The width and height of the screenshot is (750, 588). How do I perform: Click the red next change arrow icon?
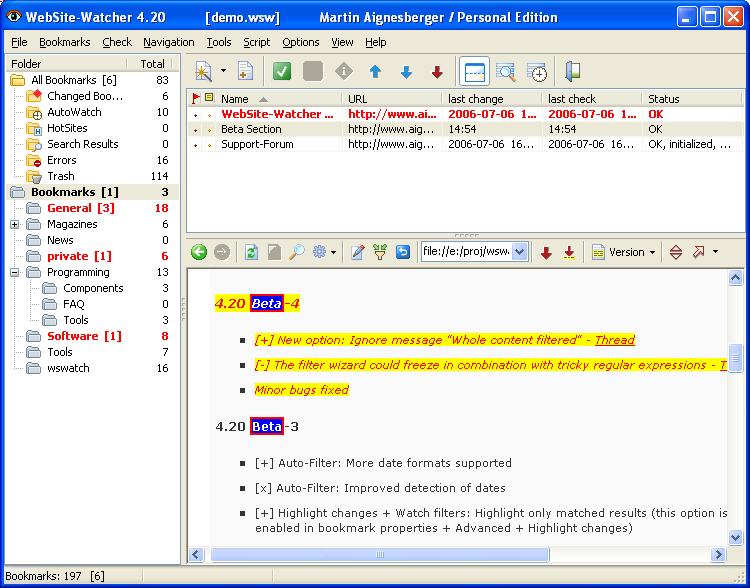[x=546, y=252]
